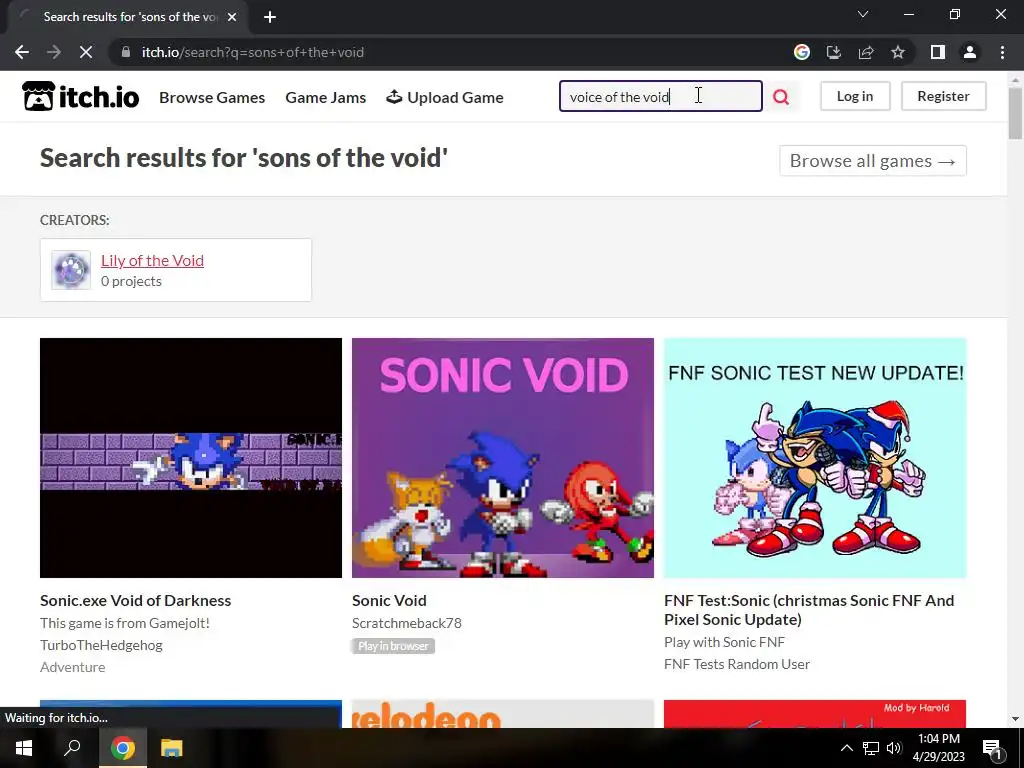This screenshot has width=1024, height=768.
Task: Open Sonic.exe Void of Darkness thumbnail
Action: (x=191, y=458)
